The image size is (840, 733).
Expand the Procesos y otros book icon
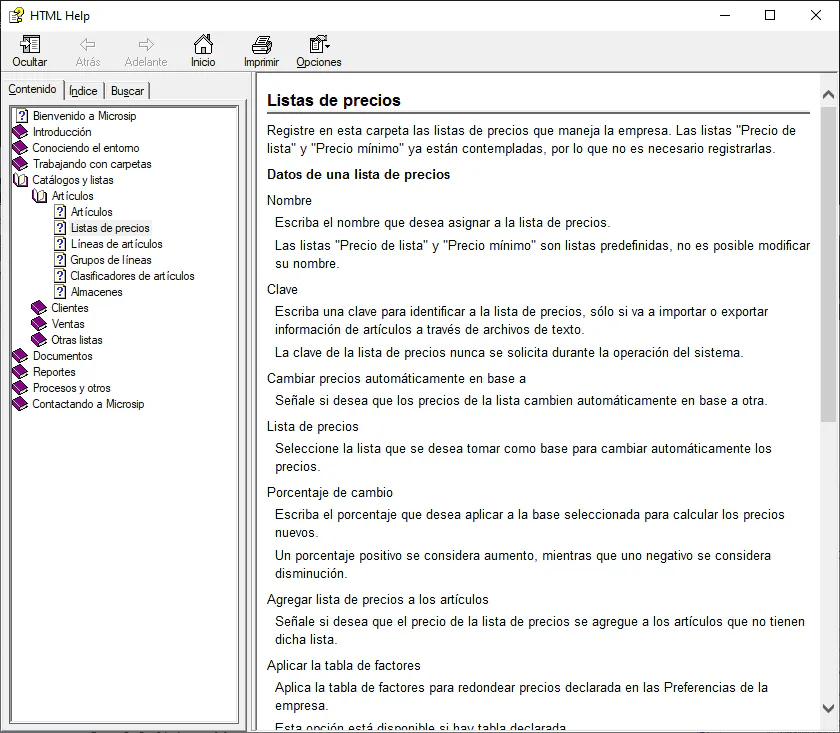click(20, 388)
